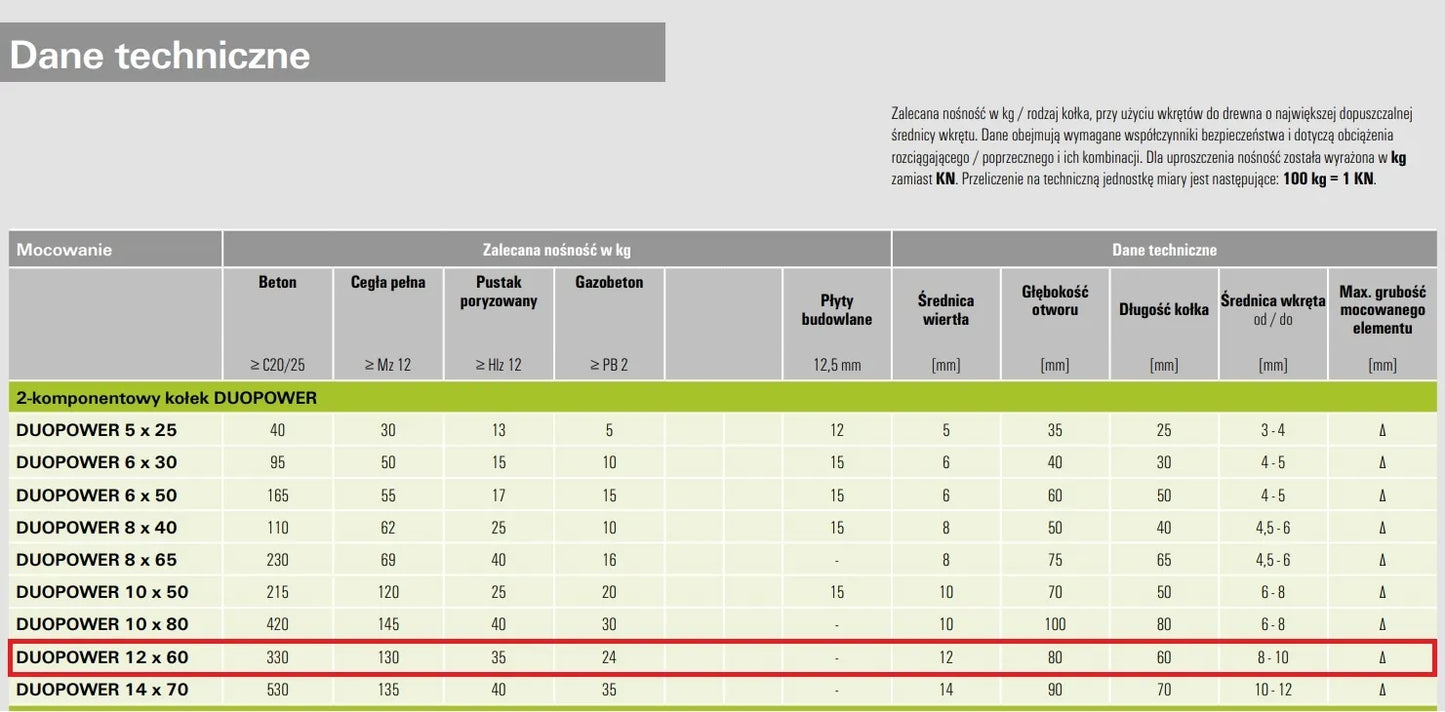Click the "Średnica wkręta" column header
1445x712 pixels.
(1273, 300)
